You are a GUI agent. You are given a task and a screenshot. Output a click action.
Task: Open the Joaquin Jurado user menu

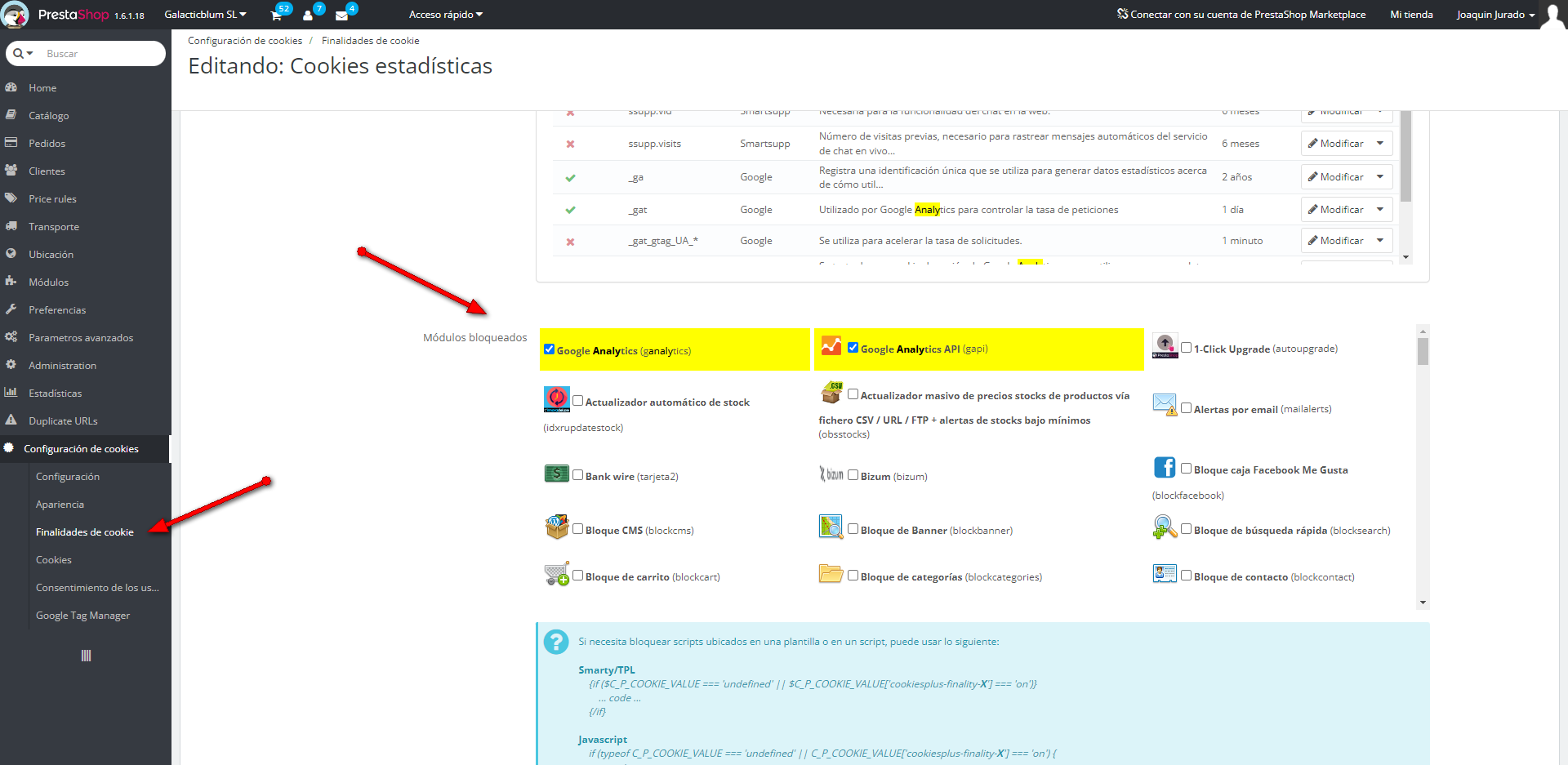(1495, 15)
